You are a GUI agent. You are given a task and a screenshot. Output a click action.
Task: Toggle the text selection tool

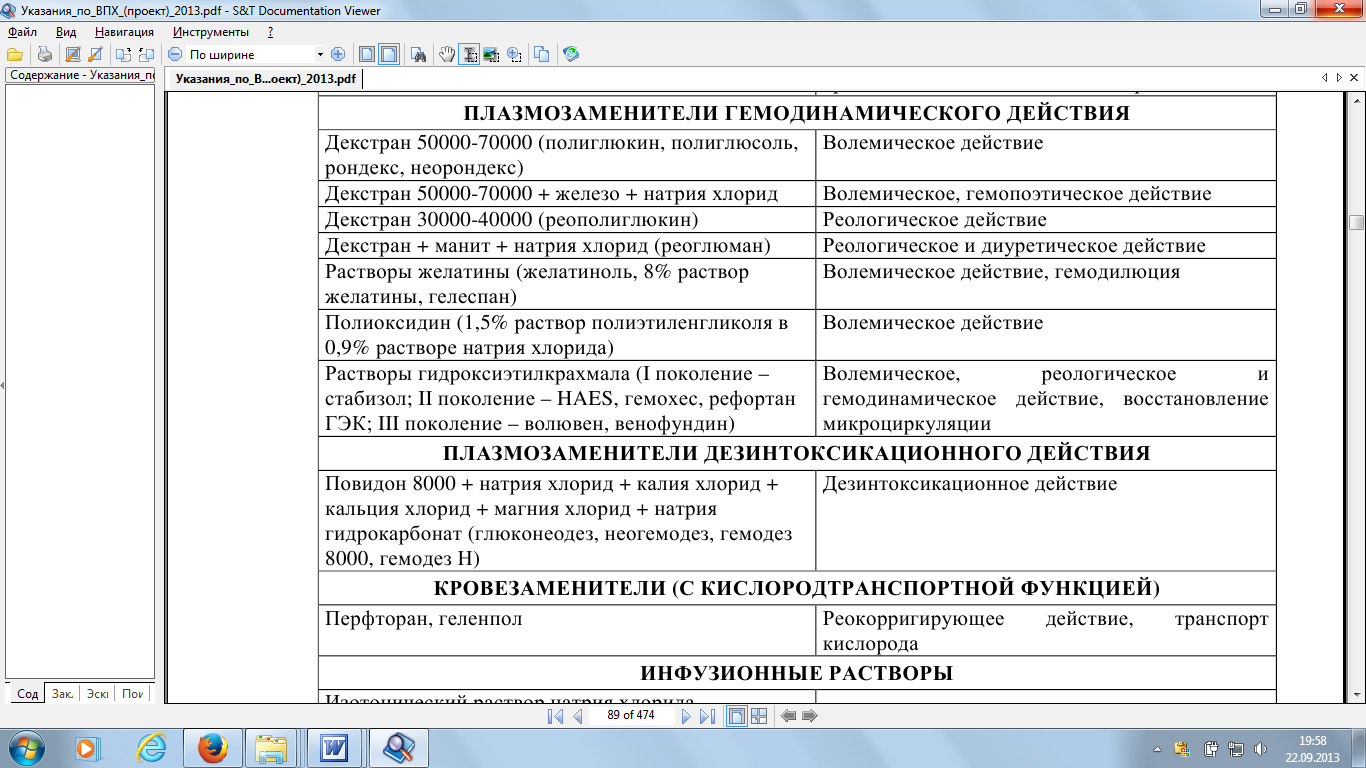(469, 54)
